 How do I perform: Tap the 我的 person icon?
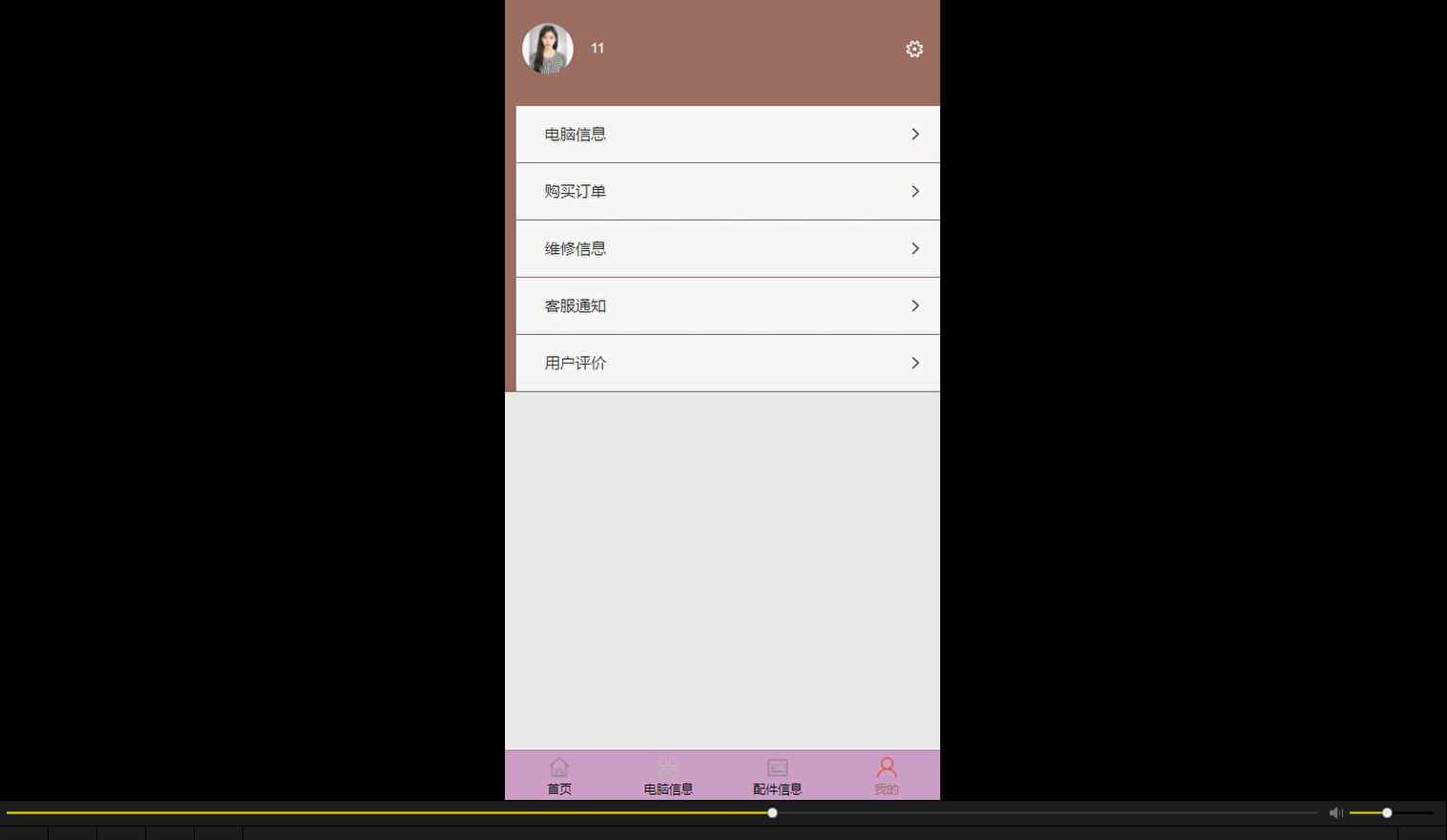(887, 766)
